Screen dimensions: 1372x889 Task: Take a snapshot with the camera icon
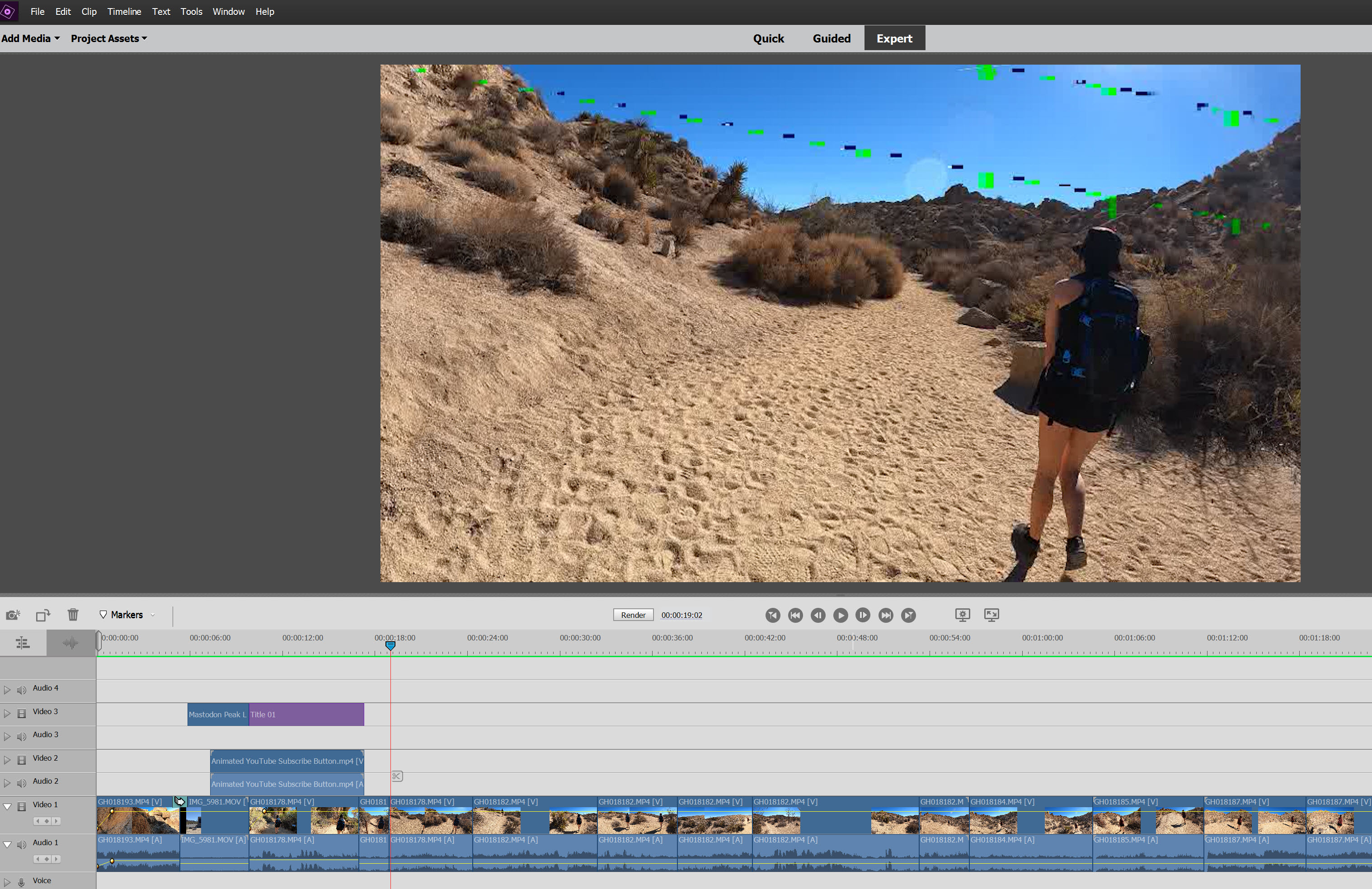13,615
